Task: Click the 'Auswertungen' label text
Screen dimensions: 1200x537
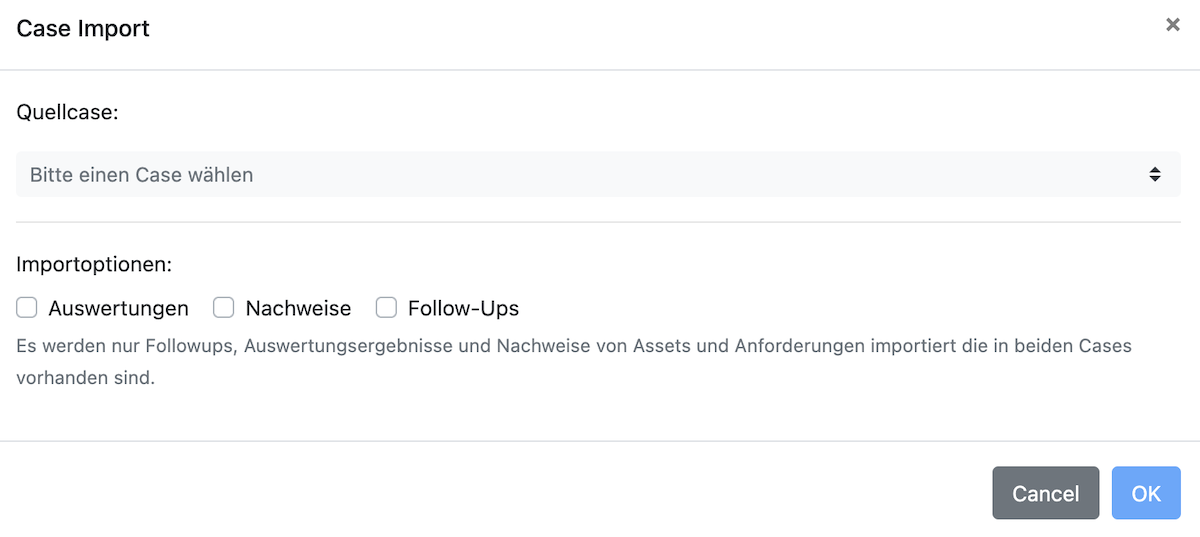Action: pos(118,309)
